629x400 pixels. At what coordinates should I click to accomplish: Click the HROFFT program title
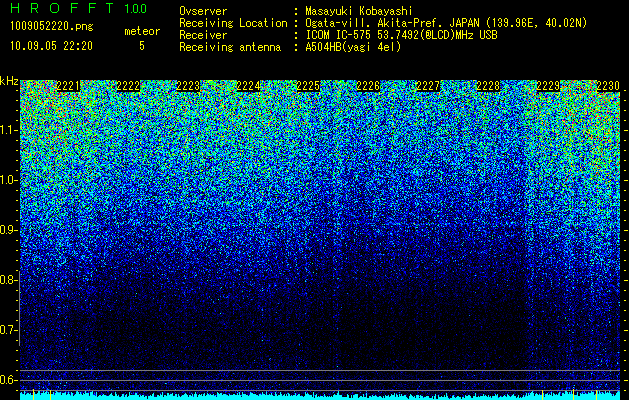(x=62, y=8)
